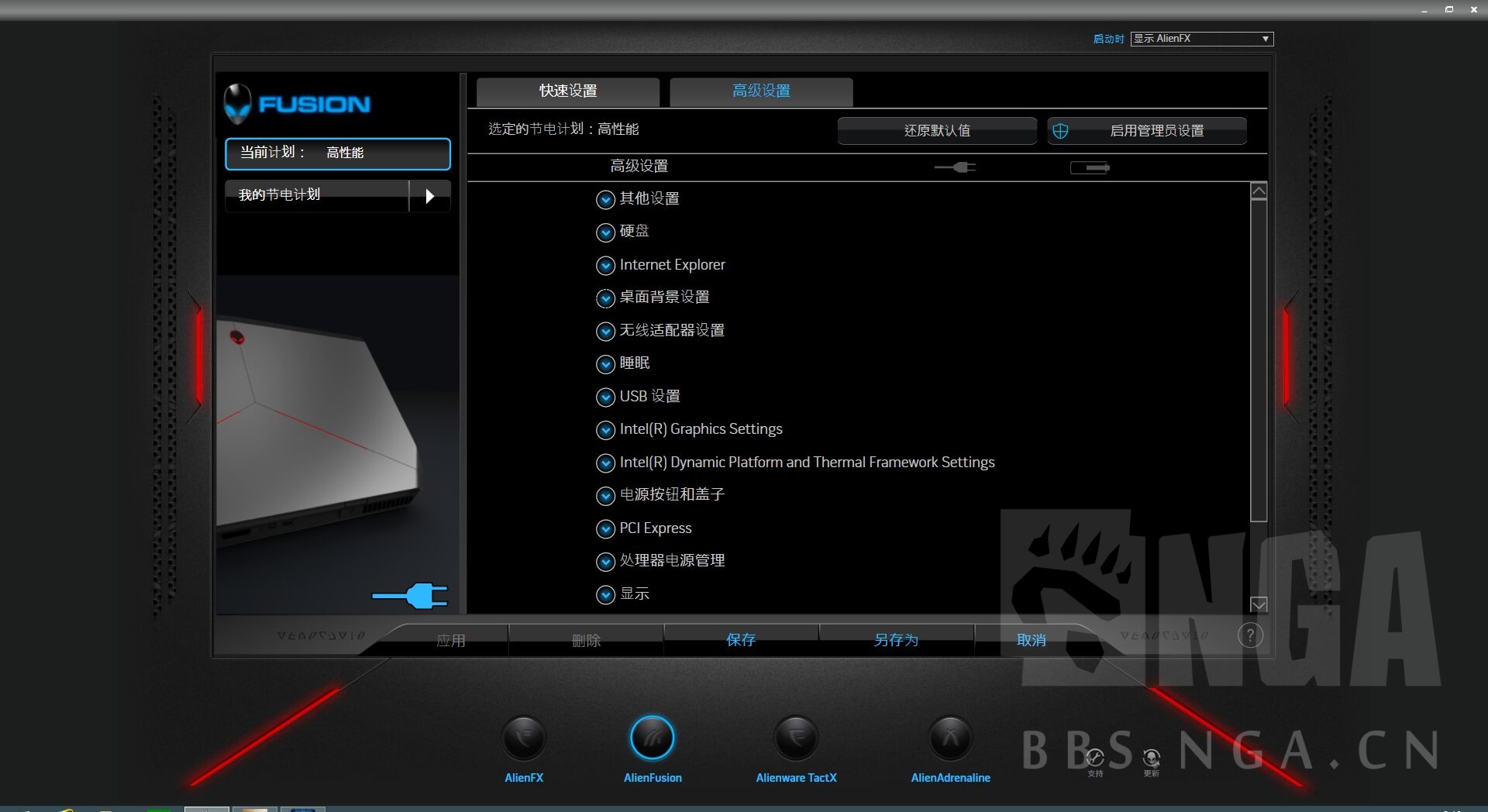Expand the 处理器电源管理 section
1488x812 pixels.
pyautogui.click(x=606, y=562)
